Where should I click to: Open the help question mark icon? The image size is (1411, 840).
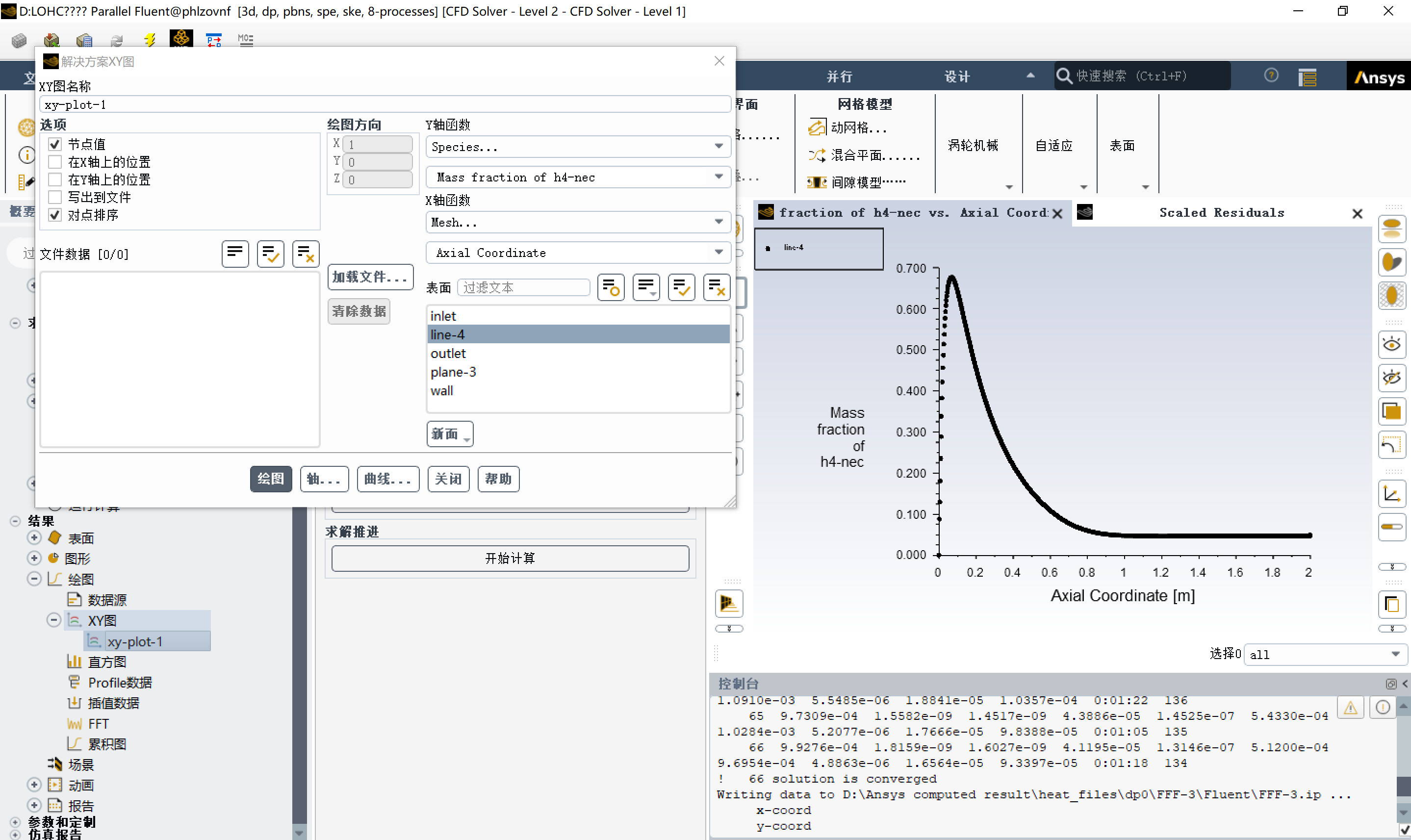(1271, 76)
